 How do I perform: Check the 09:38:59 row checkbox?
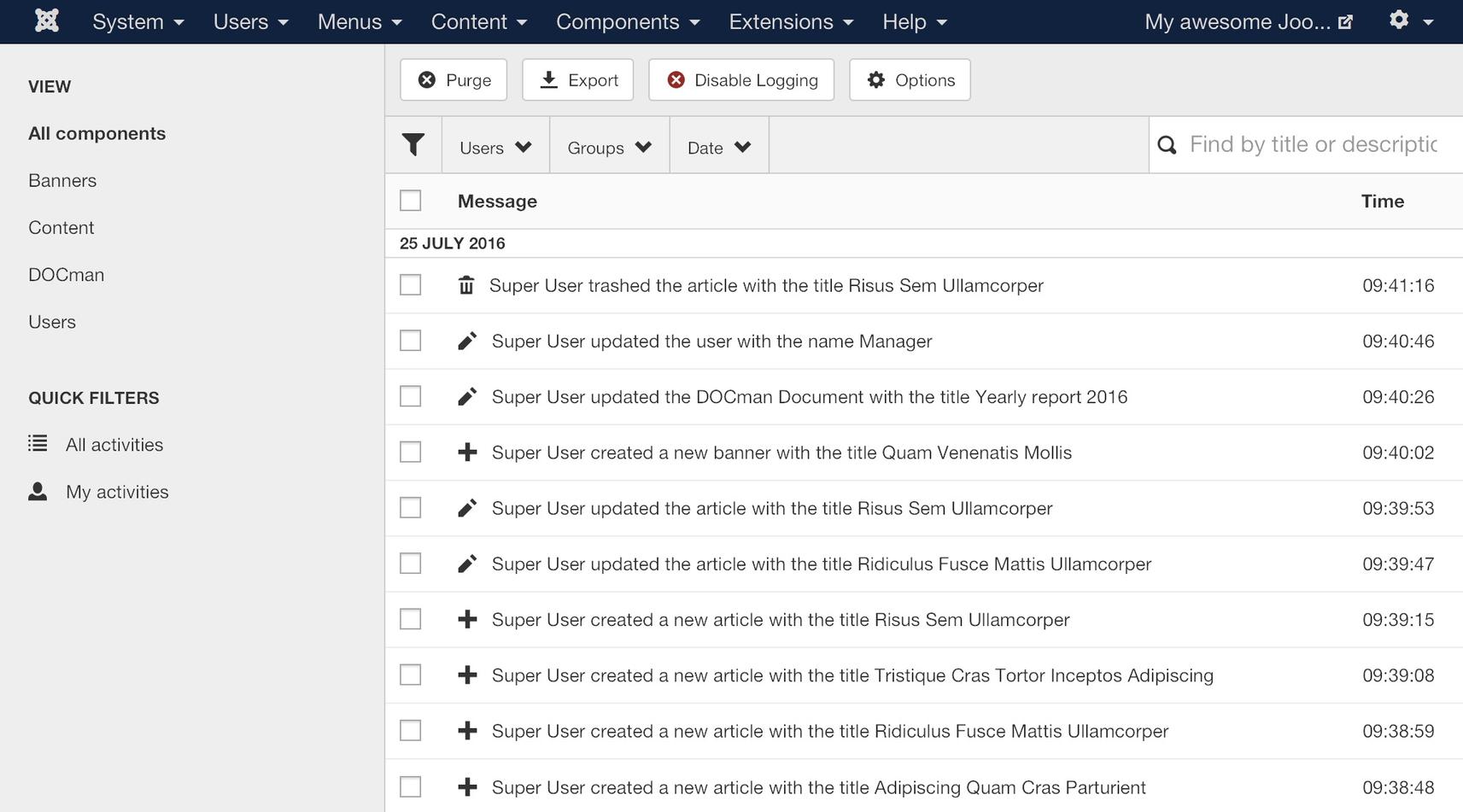(x=411, y=731)
